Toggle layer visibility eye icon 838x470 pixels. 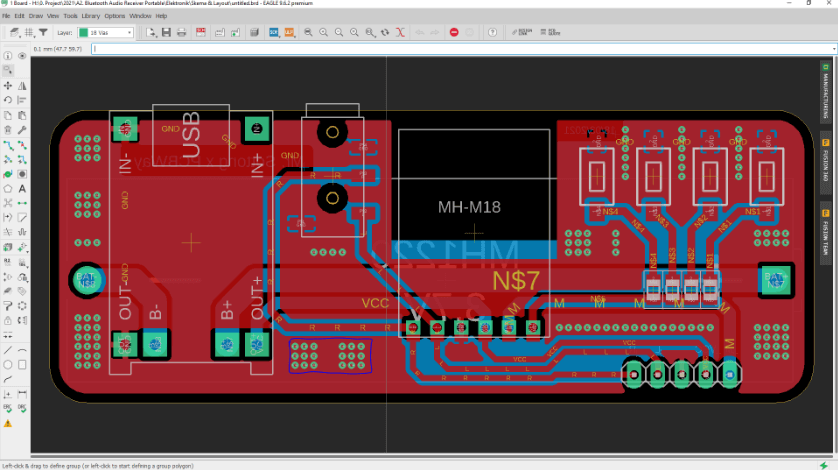pos(22,57)
